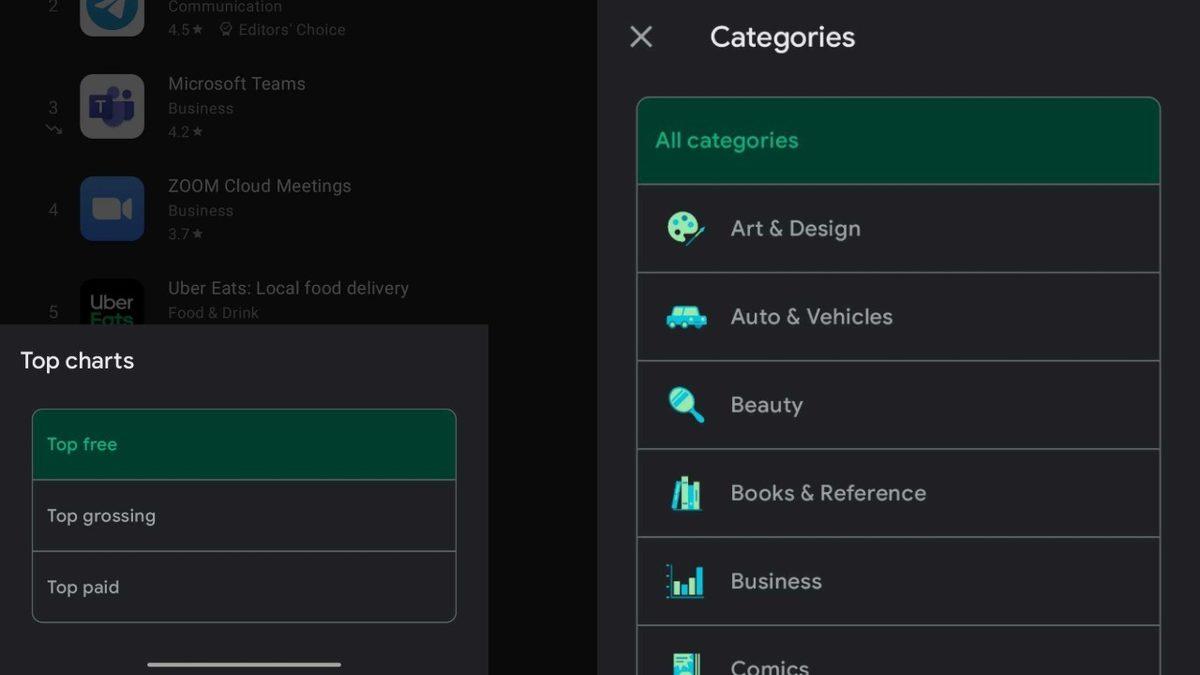Select the Auto & Vehicles car icon
The image size is (1200, 675).
coord(685,317)
